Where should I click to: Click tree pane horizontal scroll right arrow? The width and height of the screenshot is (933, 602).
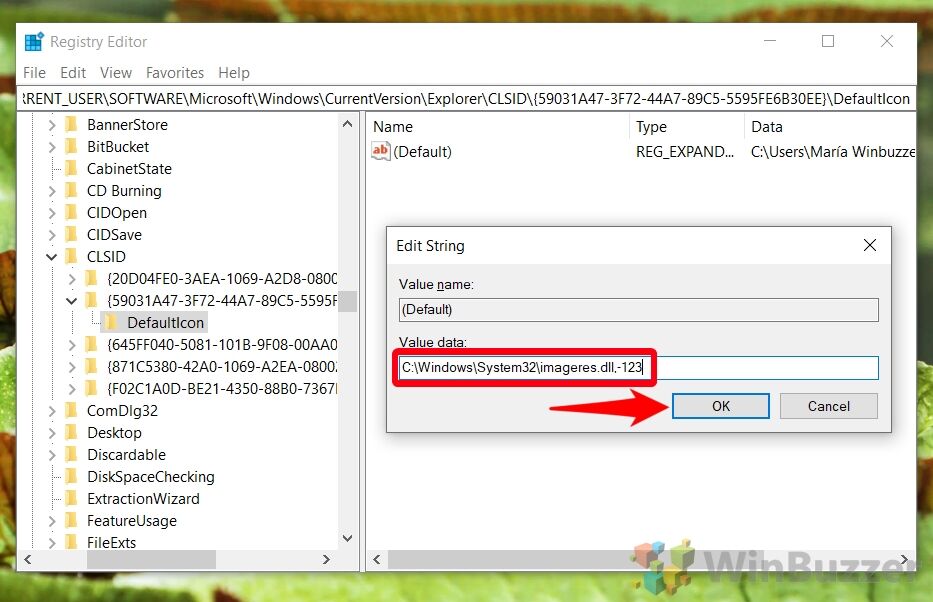(325, 559)
